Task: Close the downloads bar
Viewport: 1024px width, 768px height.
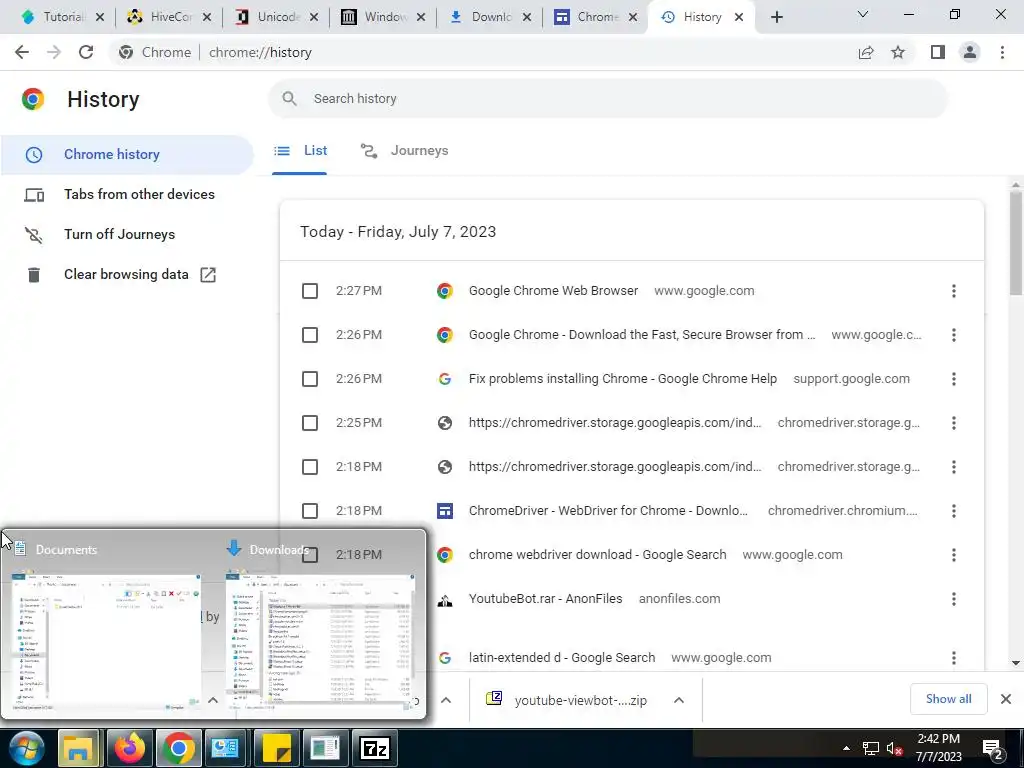Action: point(1006,699)
